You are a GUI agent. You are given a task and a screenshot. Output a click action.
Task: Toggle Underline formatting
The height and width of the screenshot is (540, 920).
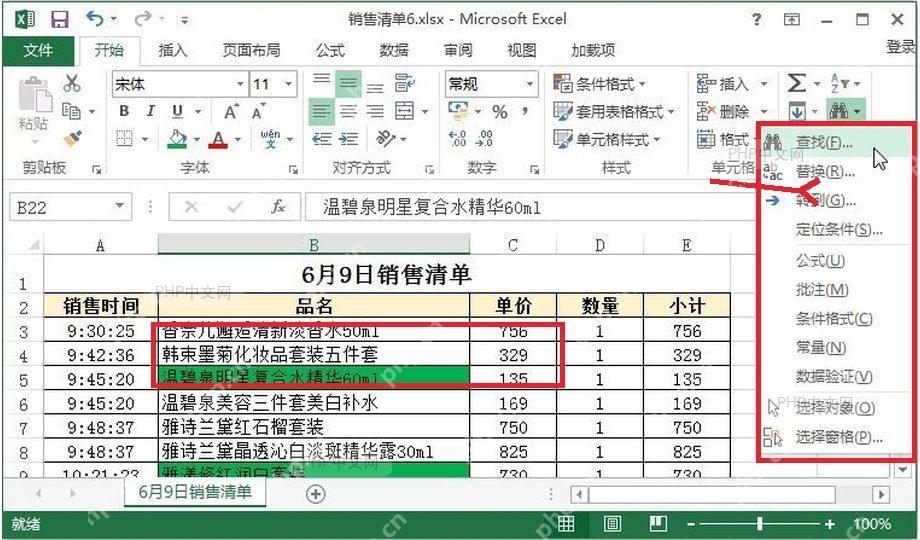(177, 111)
